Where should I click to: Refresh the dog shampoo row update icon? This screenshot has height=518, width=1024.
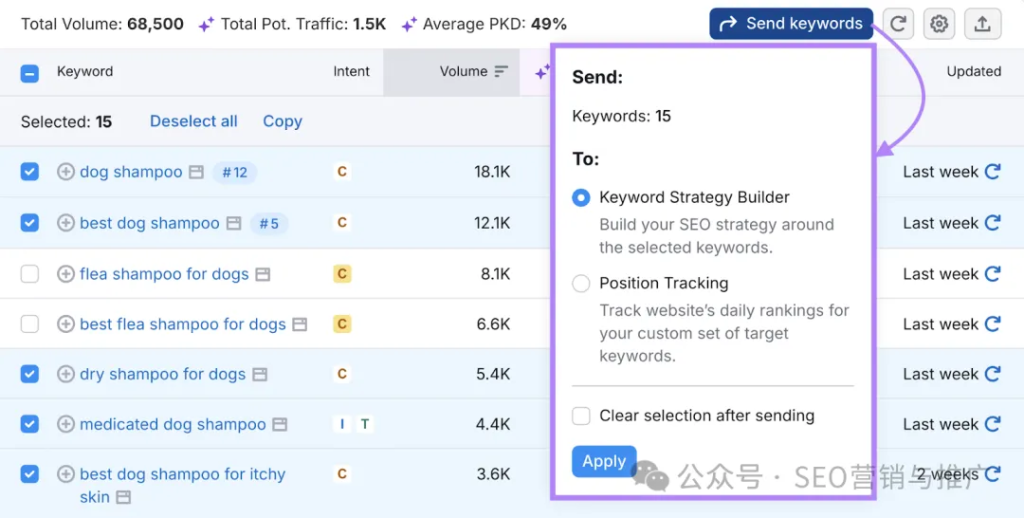point(992,172)
